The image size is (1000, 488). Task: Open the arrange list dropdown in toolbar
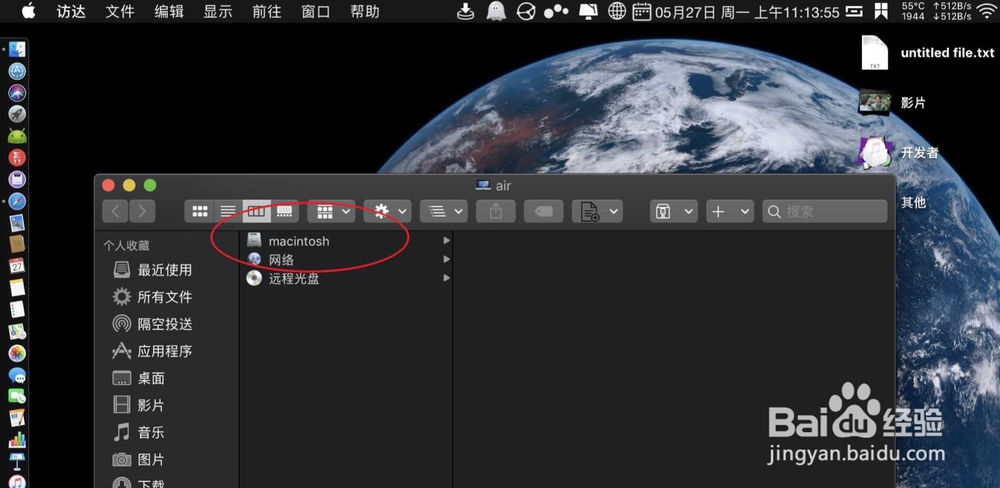444,211
